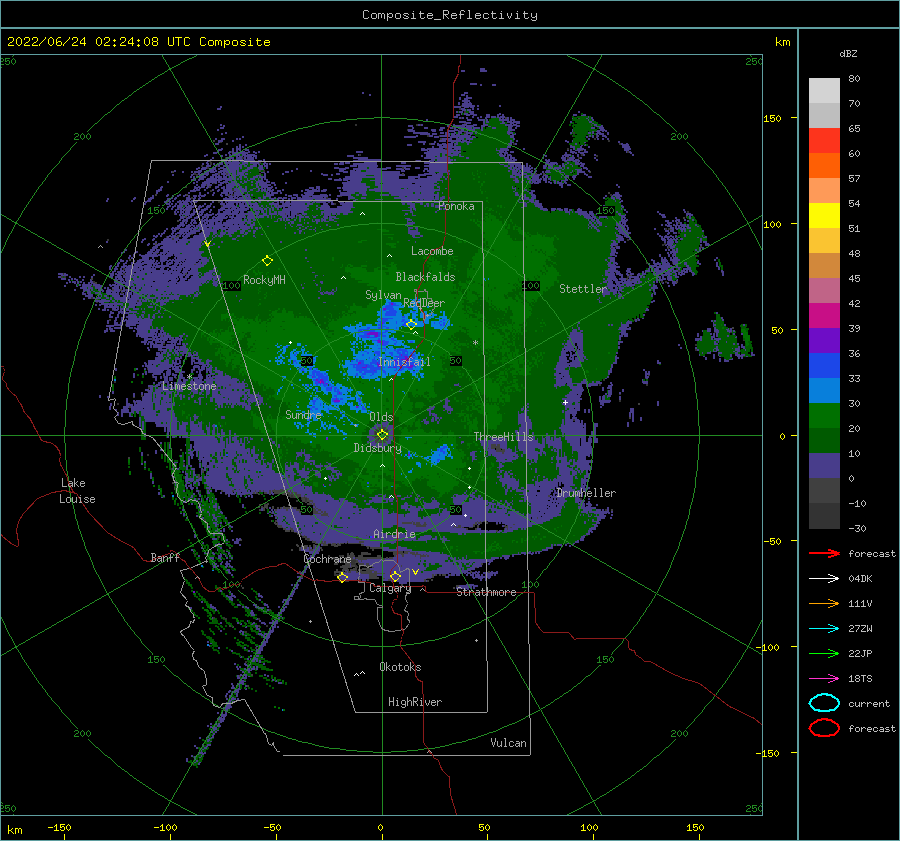Click the current legend label text

pyautogui.click(x=869, y=703)
